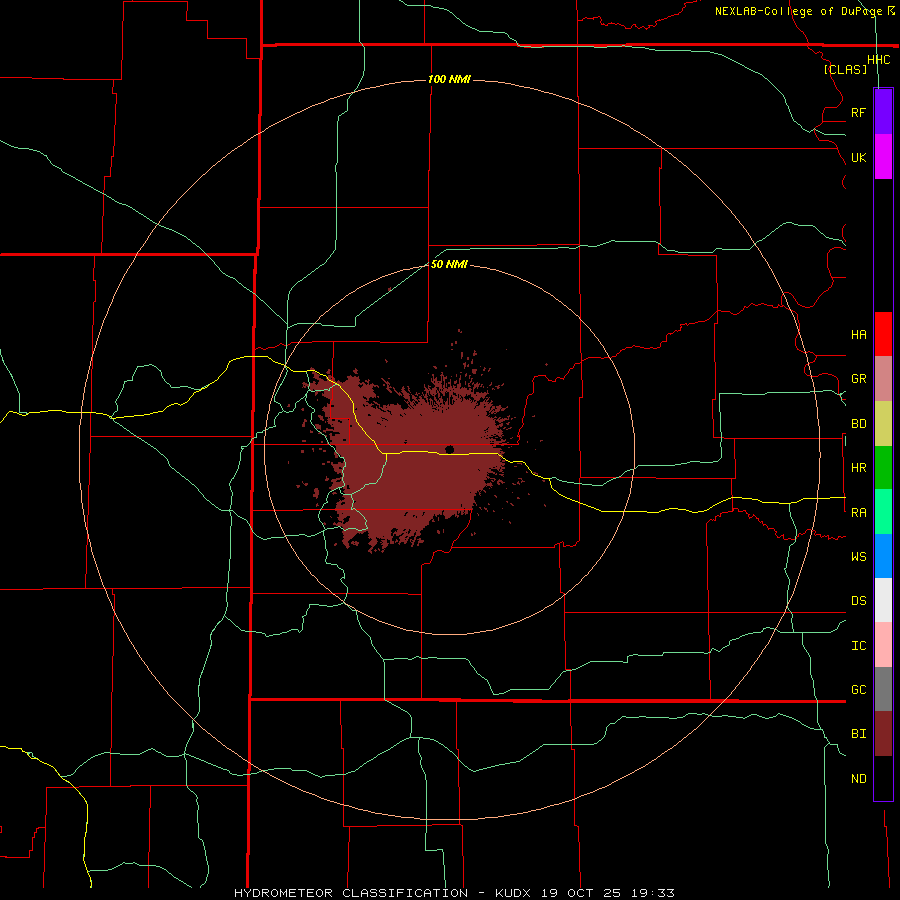Click the IC pink legend swatch

pos(883,645)
